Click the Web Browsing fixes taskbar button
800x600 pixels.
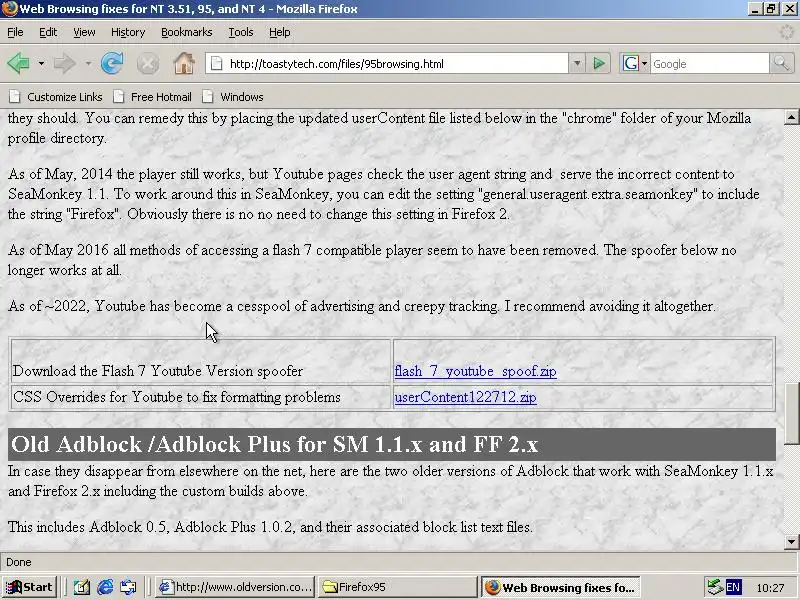560,587
